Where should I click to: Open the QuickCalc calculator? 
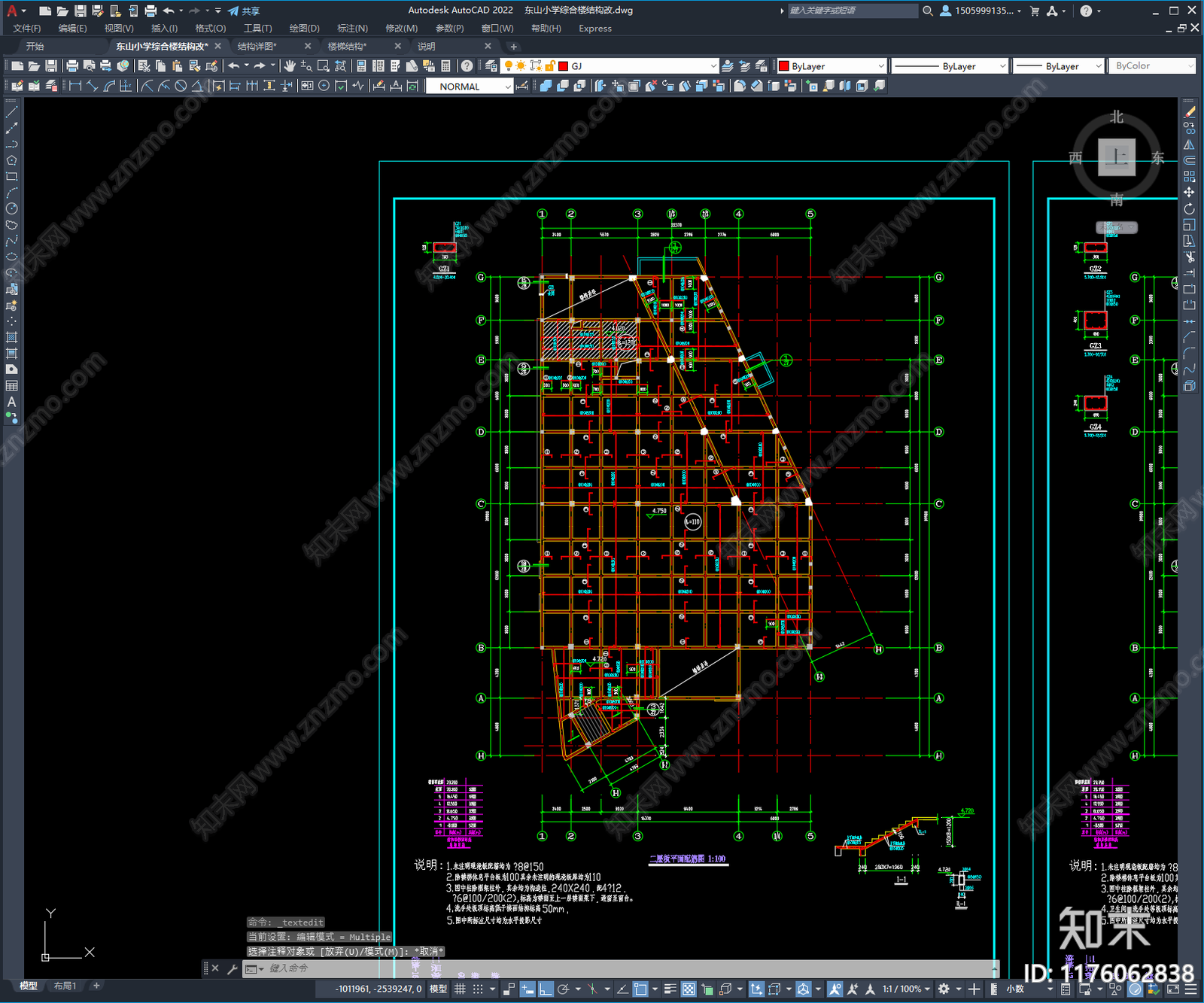[x=445, y=66]
